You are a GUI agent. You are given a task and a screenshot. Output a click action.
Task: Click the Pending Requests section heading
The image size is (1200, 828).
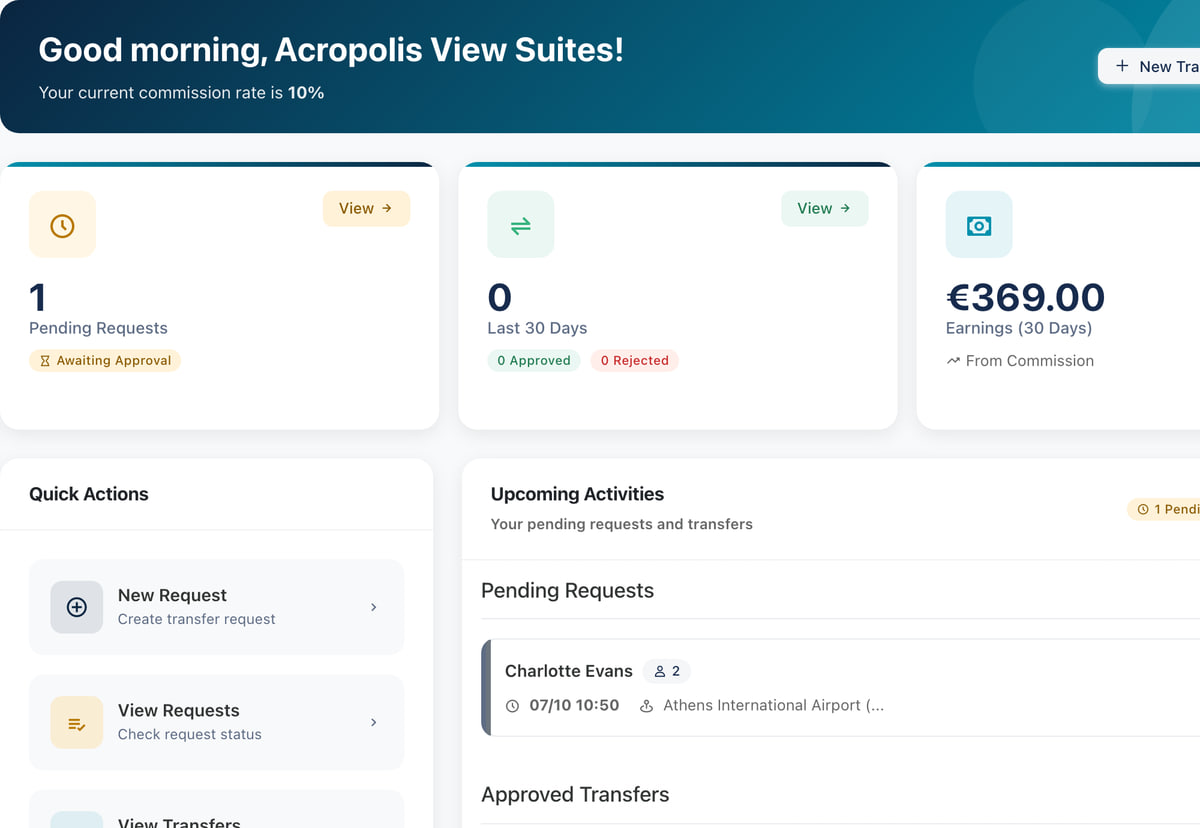(x=567, y=591)
